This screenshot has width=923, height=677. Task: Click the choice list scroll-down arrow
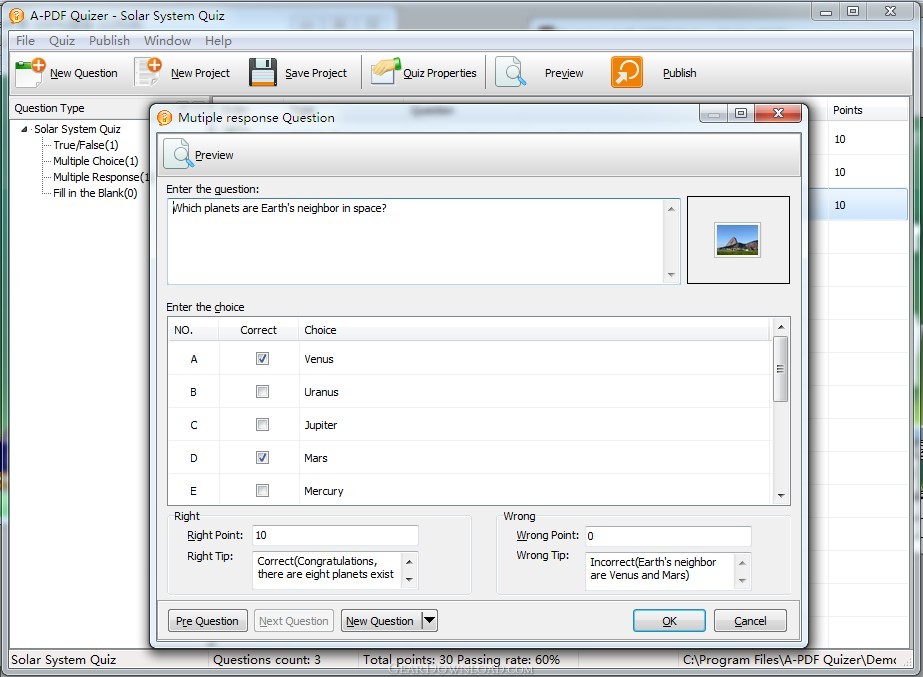point(781,496)
